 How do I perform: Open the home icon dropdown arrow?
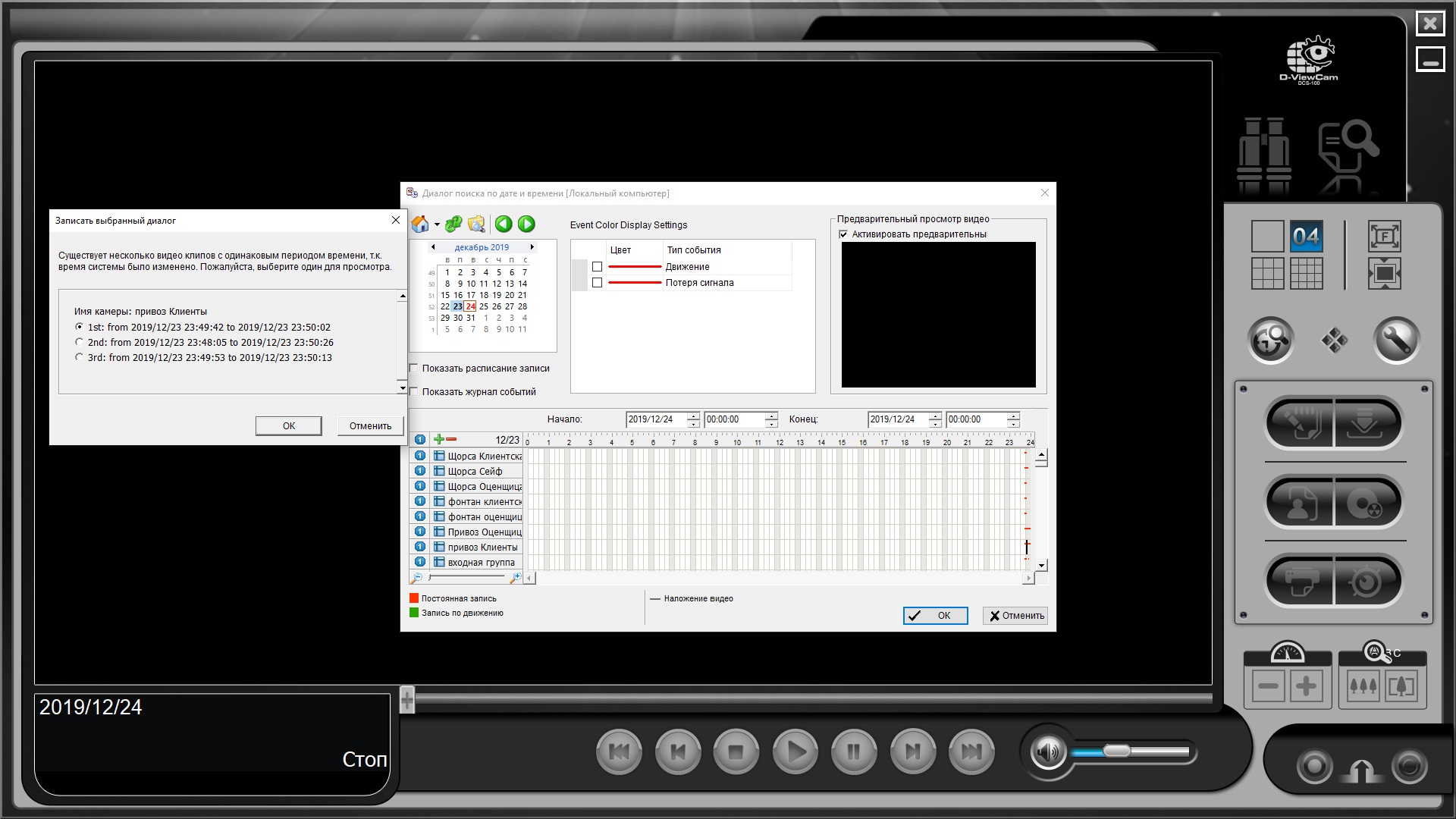437,225
